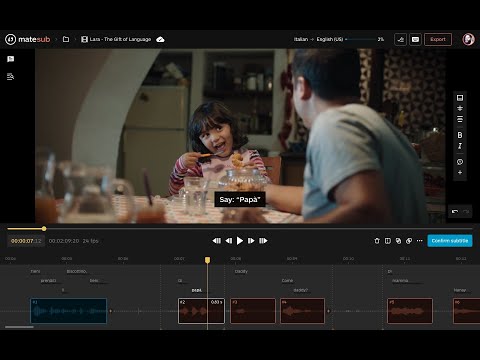Select subtitle segment #3 on the timeline
The height and width of the screenshot is (360, 480).
[x=253, y=311]
